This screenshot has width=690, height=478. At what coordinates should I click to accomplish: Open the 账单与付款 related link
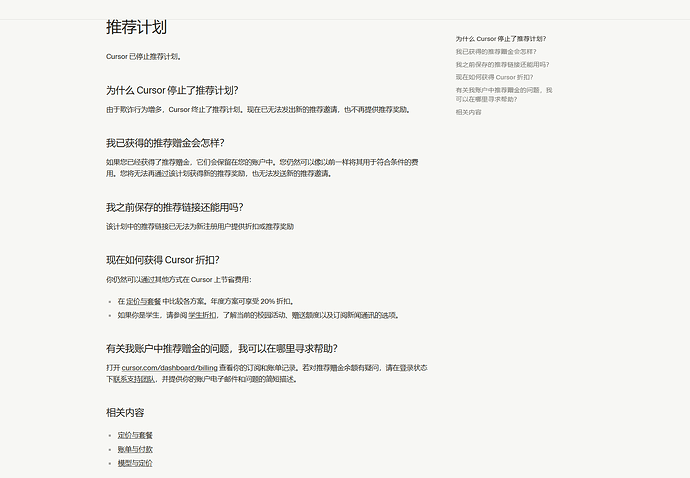135,449
